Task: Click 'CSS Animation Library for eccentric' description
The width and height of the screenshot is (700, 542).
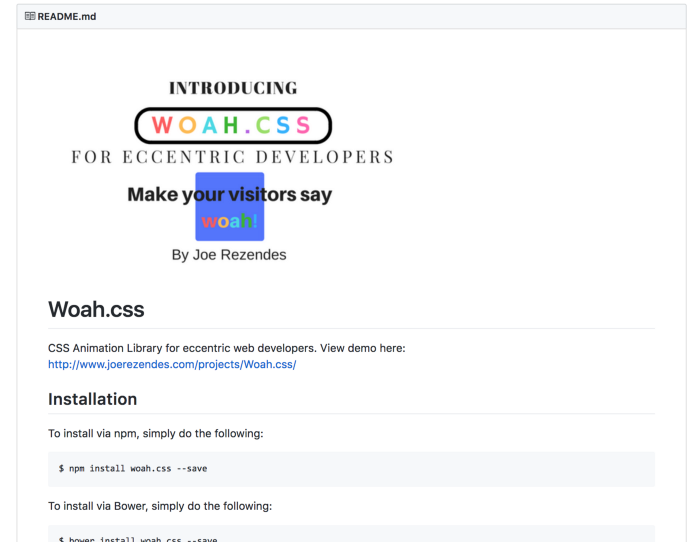Action: pos(226,348)
